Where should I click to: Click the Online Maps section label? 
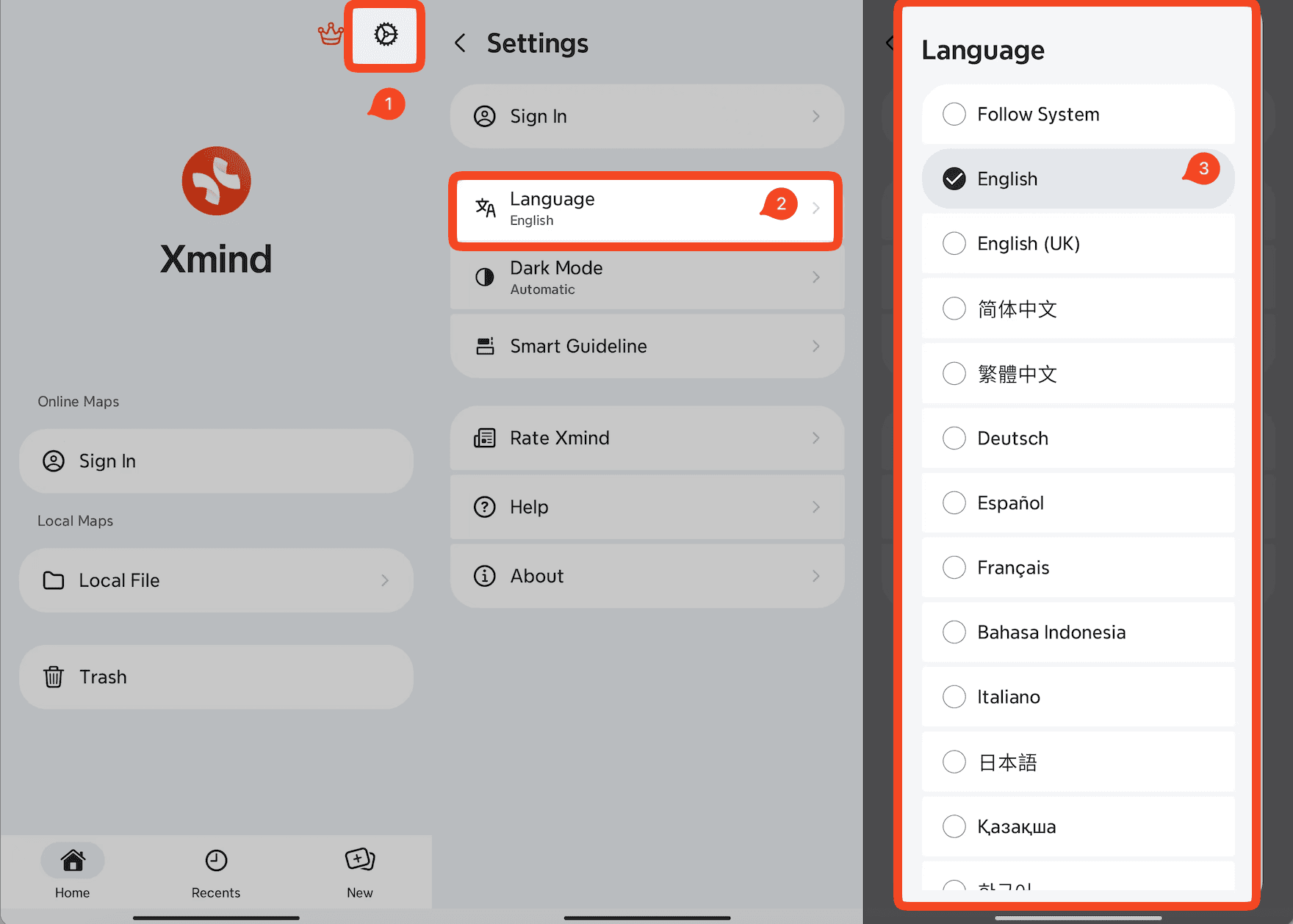[79, 402]
